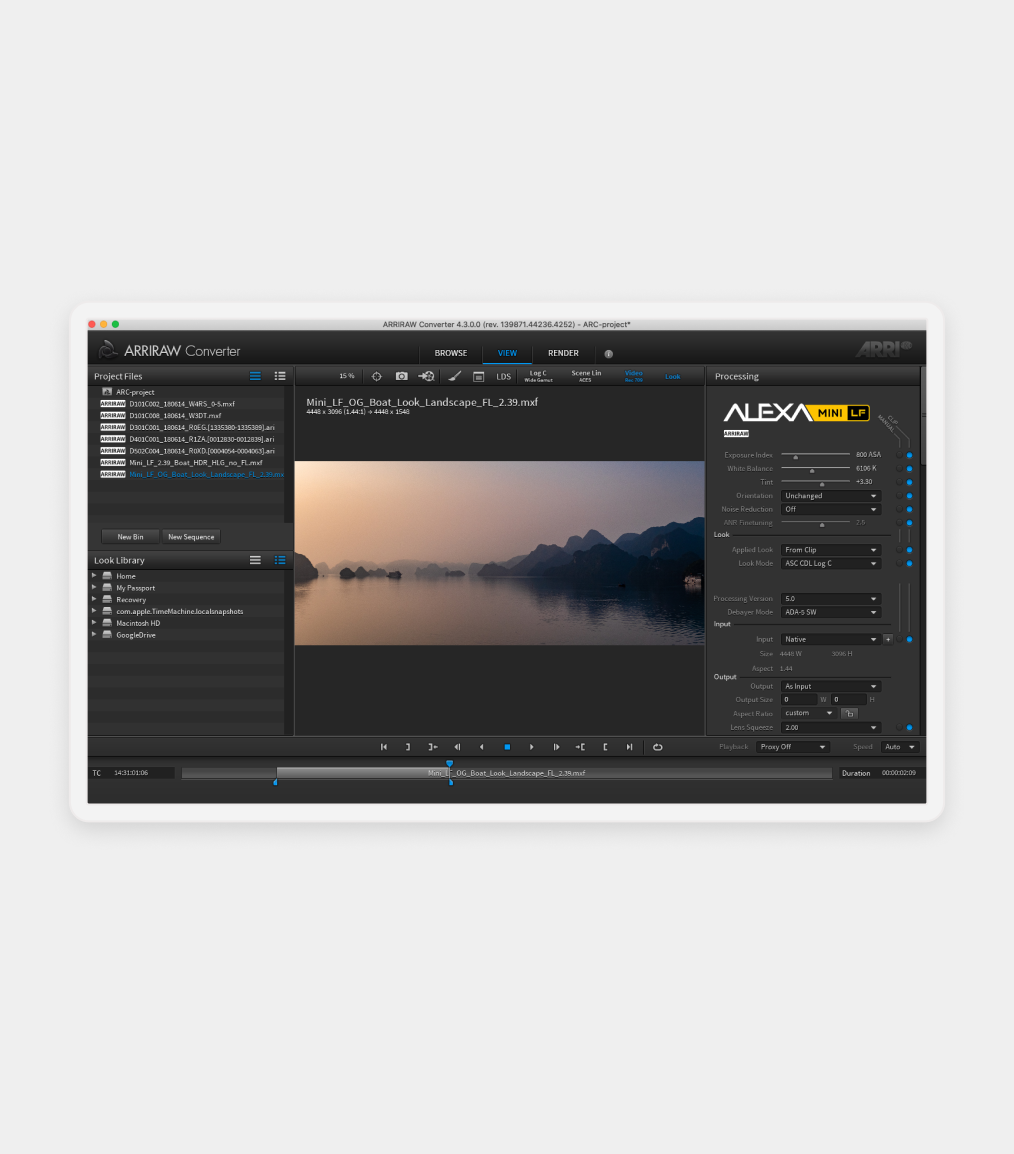Open the Playback Proxy Off dropdown
This screenshot has height=1154, width=1014.
tap(793, 747)
